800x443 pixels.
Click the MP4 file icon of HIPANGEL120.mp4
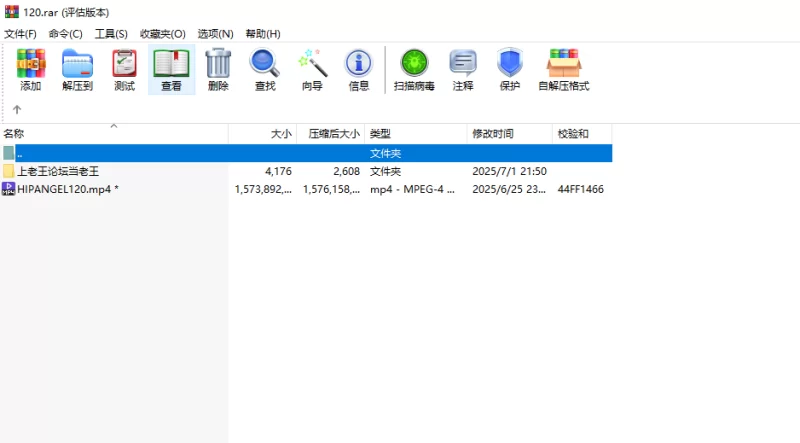9,189
